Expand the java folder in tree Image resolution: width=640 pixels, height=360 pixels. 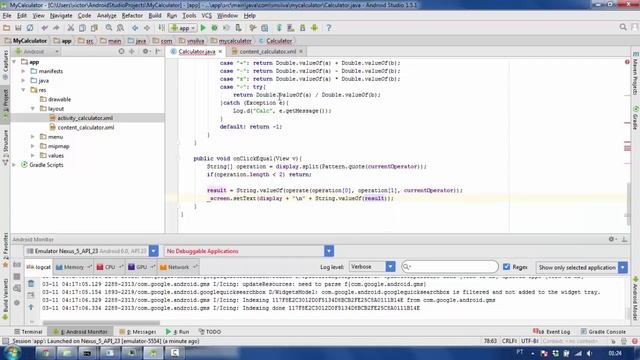(23, 80)
